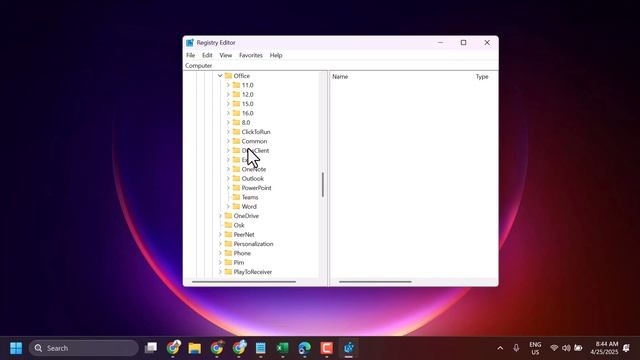Screen dimensions: 640x360
Task: Select the PlayToReceiver folder icon
Action: pyautogui.click(x=228, y=272)
